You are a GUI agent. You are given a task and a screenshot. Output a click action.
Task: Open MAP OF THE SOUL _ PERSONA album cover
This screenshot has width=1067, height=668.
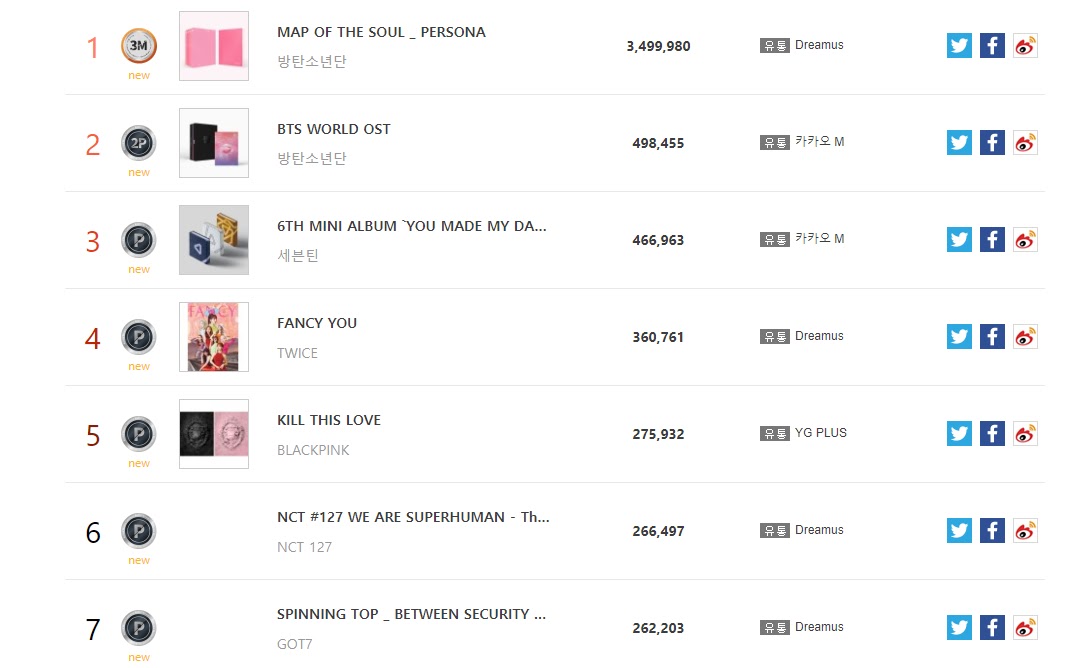tap(214, 46)
